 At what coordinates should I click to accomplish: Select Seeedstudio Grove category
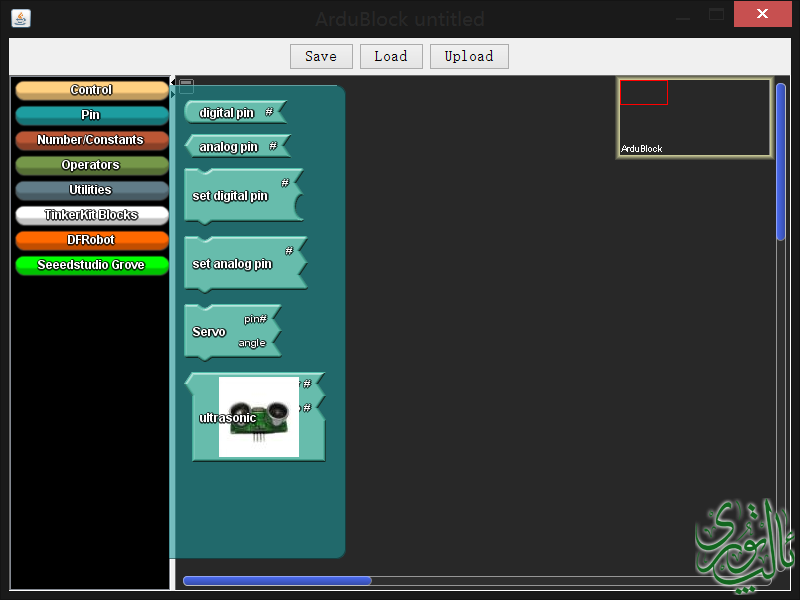[x=92, y=265]
